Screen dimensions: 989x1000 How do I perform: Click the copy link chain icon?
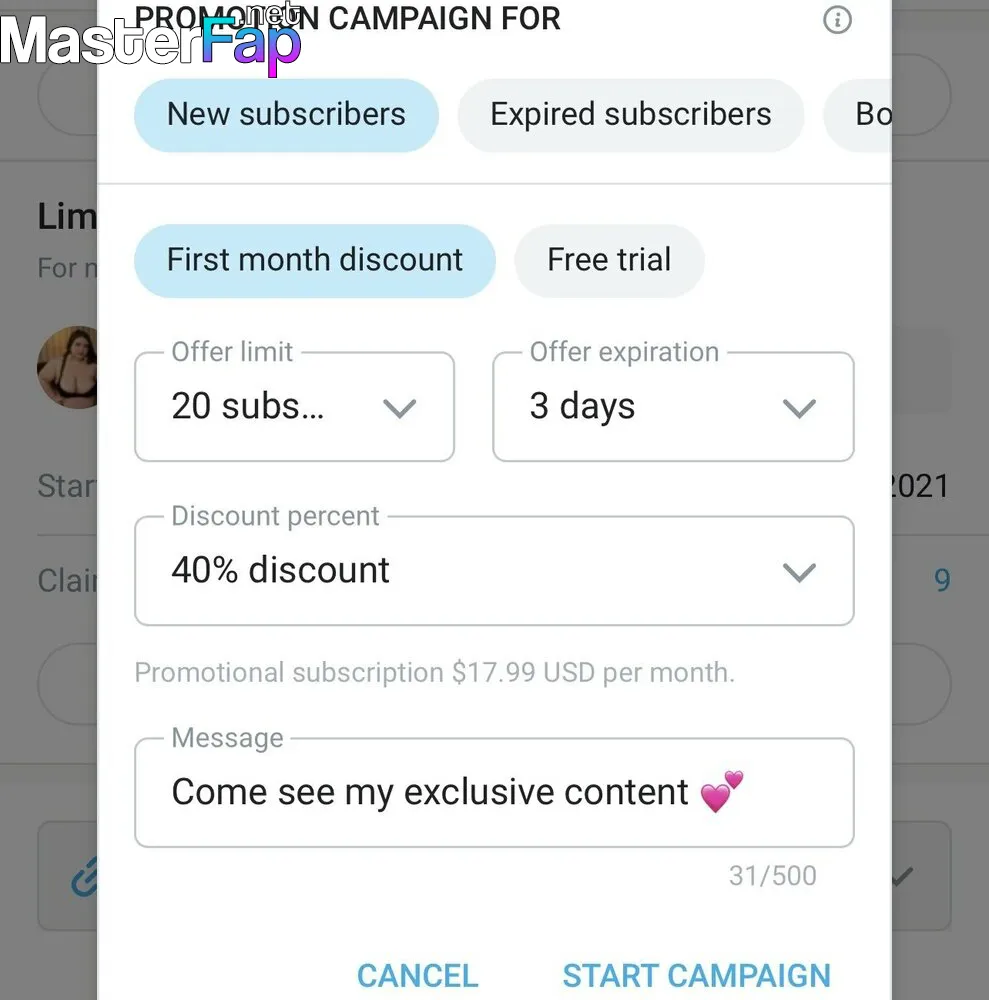pos(84,877)
